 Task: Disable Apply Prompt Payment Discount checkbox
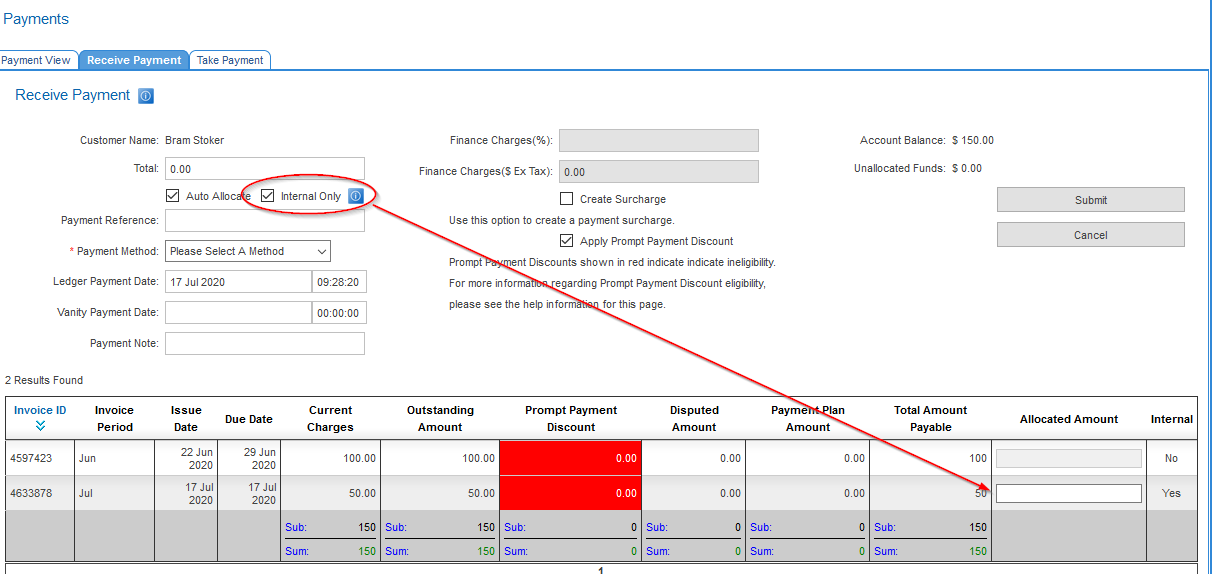567,241
